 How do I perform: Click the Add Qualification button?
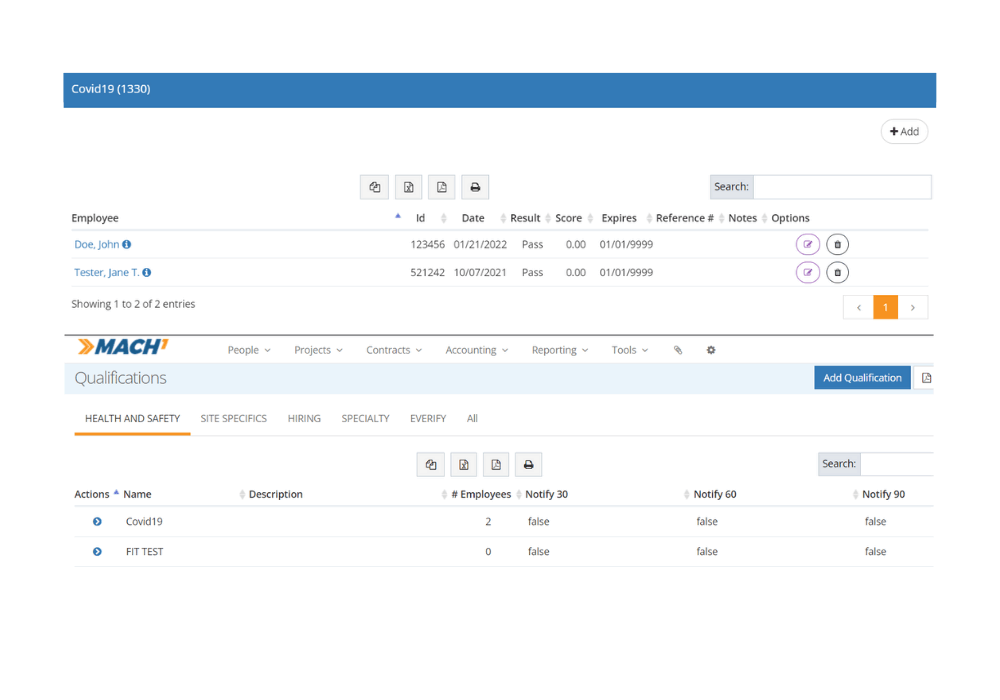(x=862, y=378)
